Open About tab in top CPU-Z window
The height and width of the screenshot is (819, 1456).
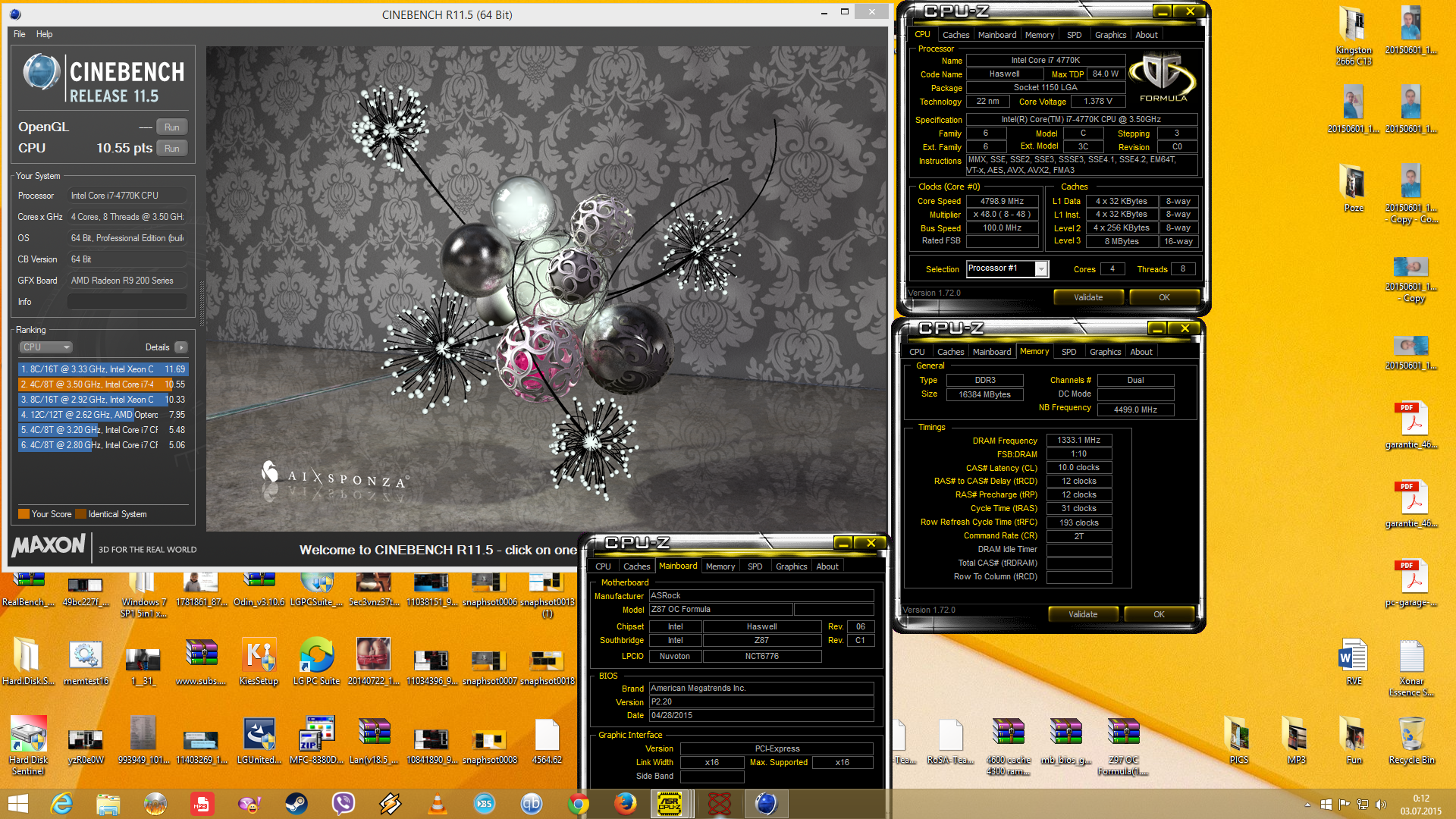point(1146,35)
